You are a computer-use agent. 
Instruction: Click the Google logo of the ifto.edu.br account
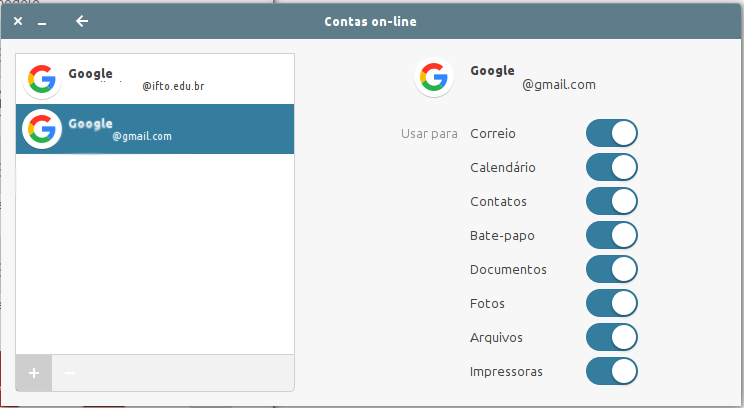click(42, 79)
